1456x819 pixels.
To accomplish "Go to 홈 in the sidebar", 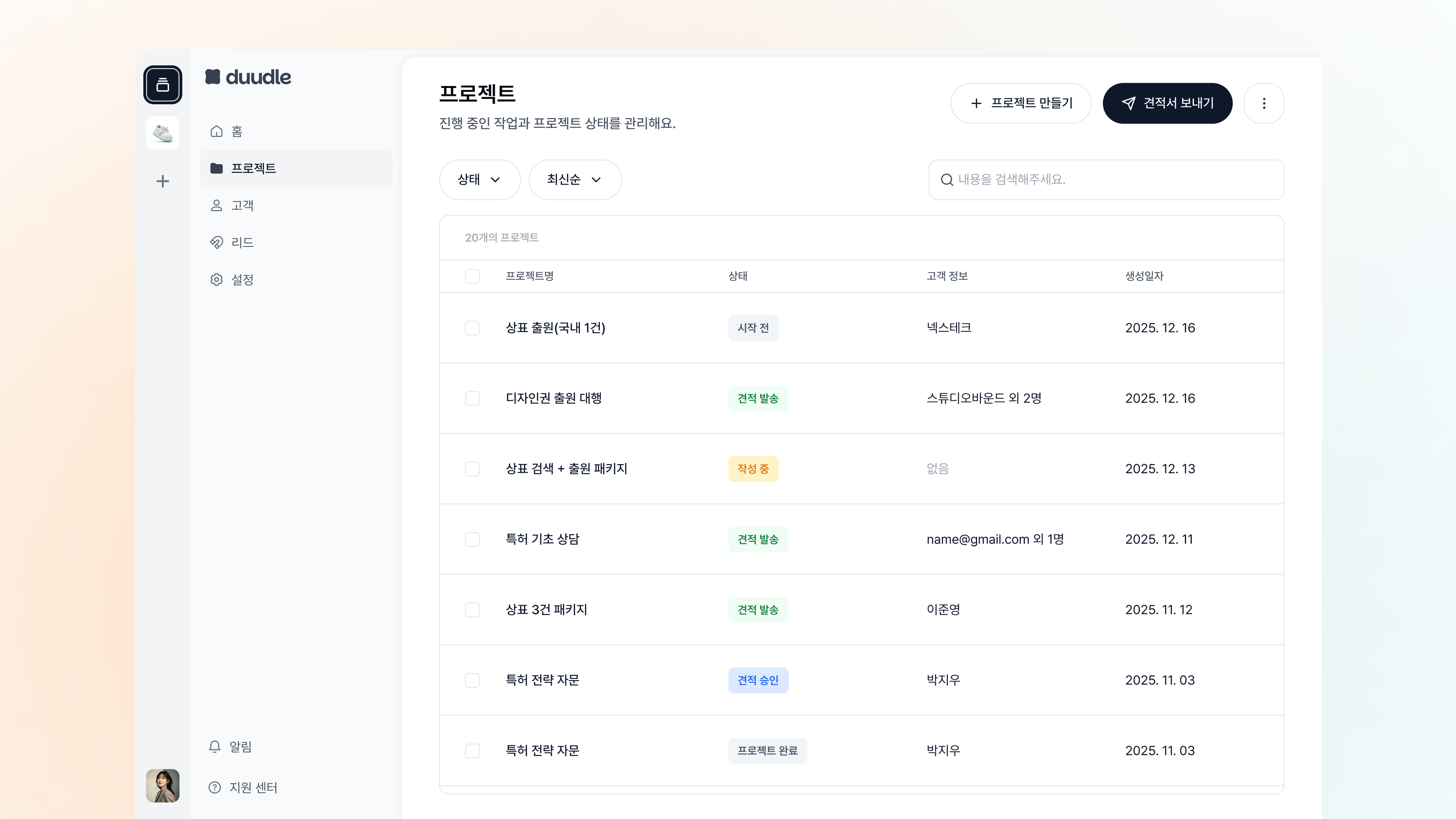I will point(236,131).
